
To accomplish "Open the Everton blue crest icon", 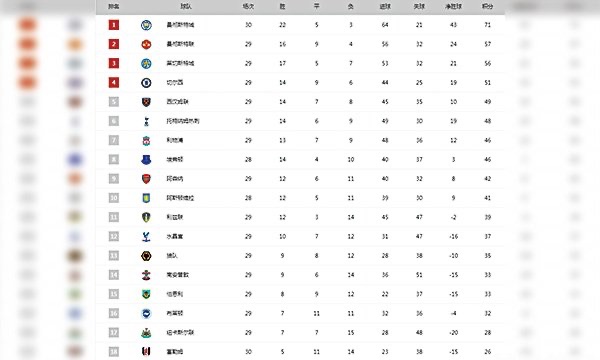I will pyautogui.click(x=146, y=160).
